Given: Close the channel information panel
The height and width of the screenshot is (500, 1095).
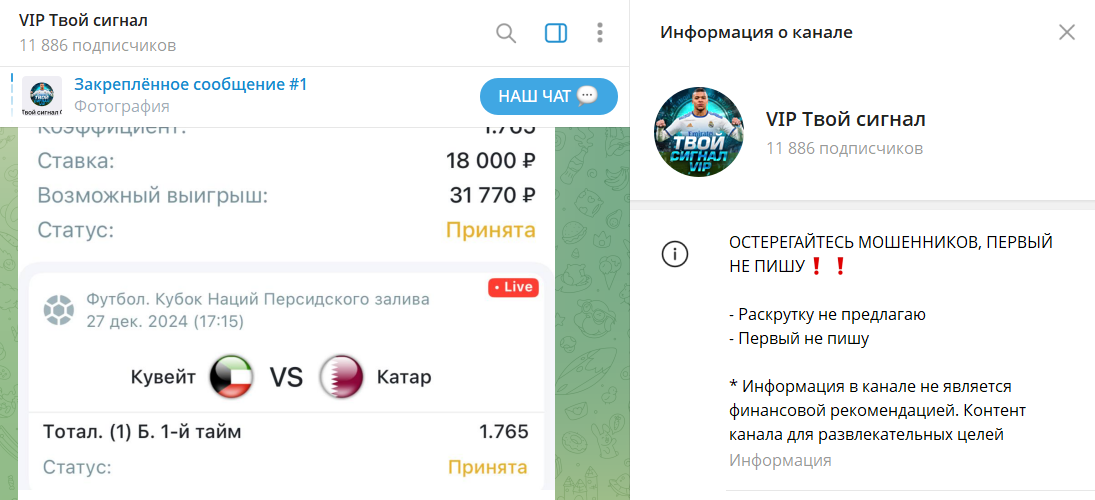Looking at the screenshot, I should pos(1066,32).
